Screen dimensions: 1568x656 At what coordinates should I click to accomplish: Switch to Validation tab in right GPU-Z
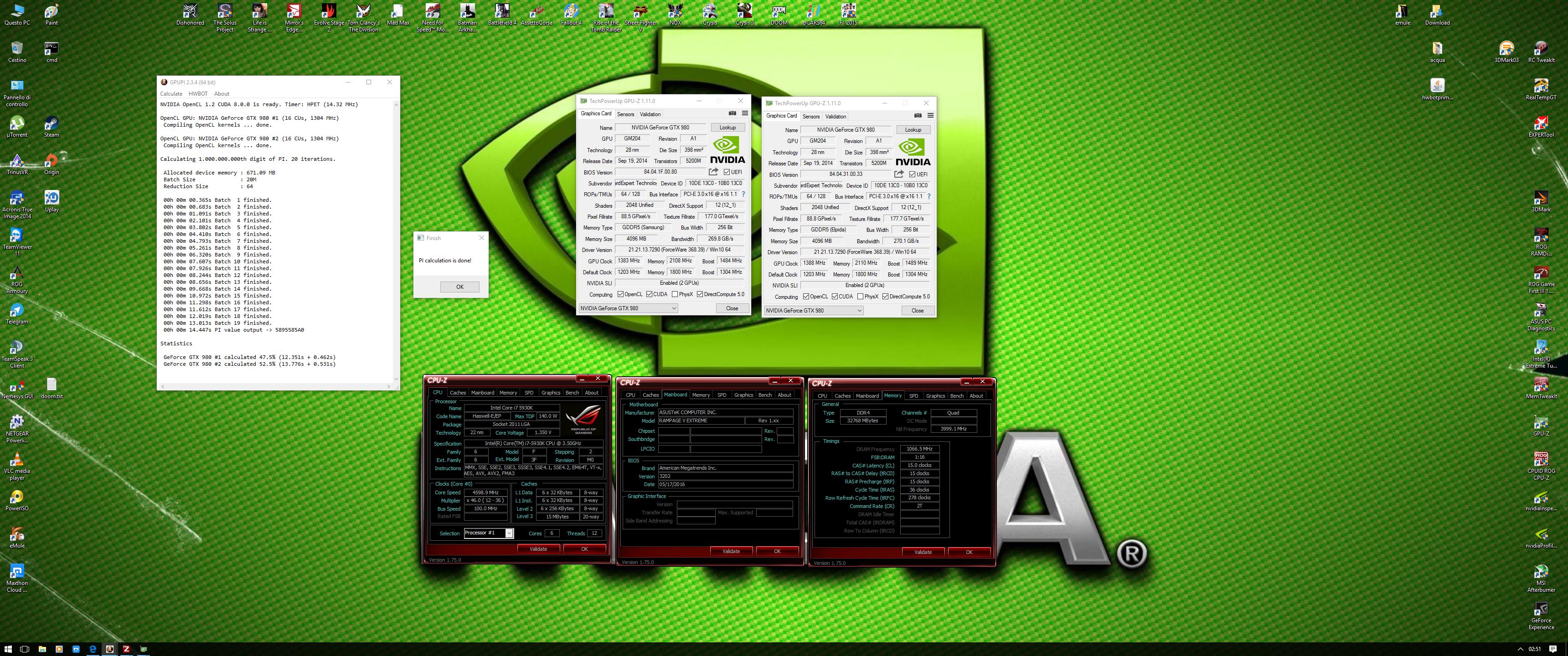pos(836,117)
